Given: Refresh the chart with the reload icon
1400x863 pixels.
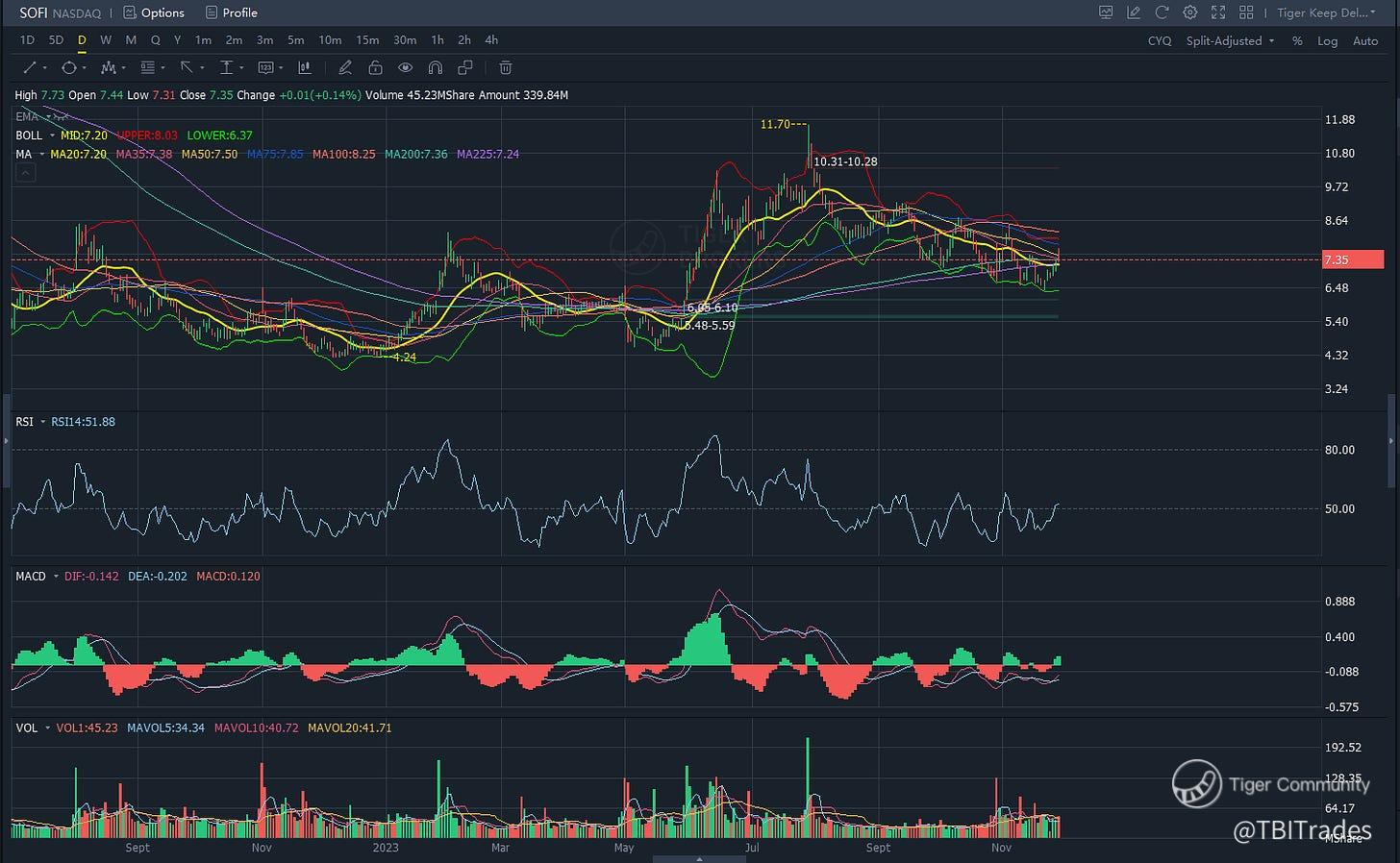Looking at the screenshot, I should [1162, 12].
